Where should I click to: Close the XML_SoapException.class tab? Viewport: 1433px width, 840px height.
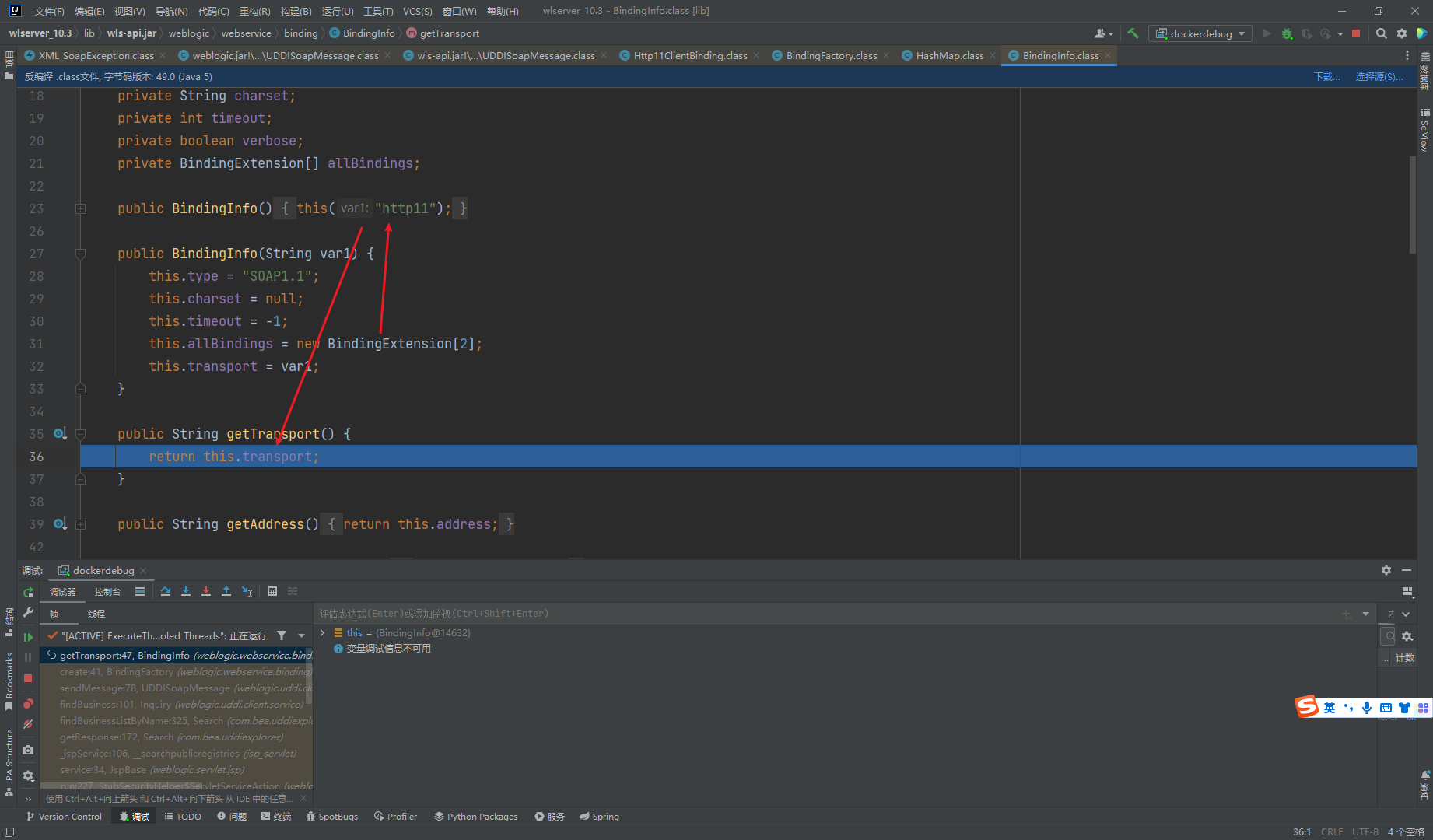point(163,55)
